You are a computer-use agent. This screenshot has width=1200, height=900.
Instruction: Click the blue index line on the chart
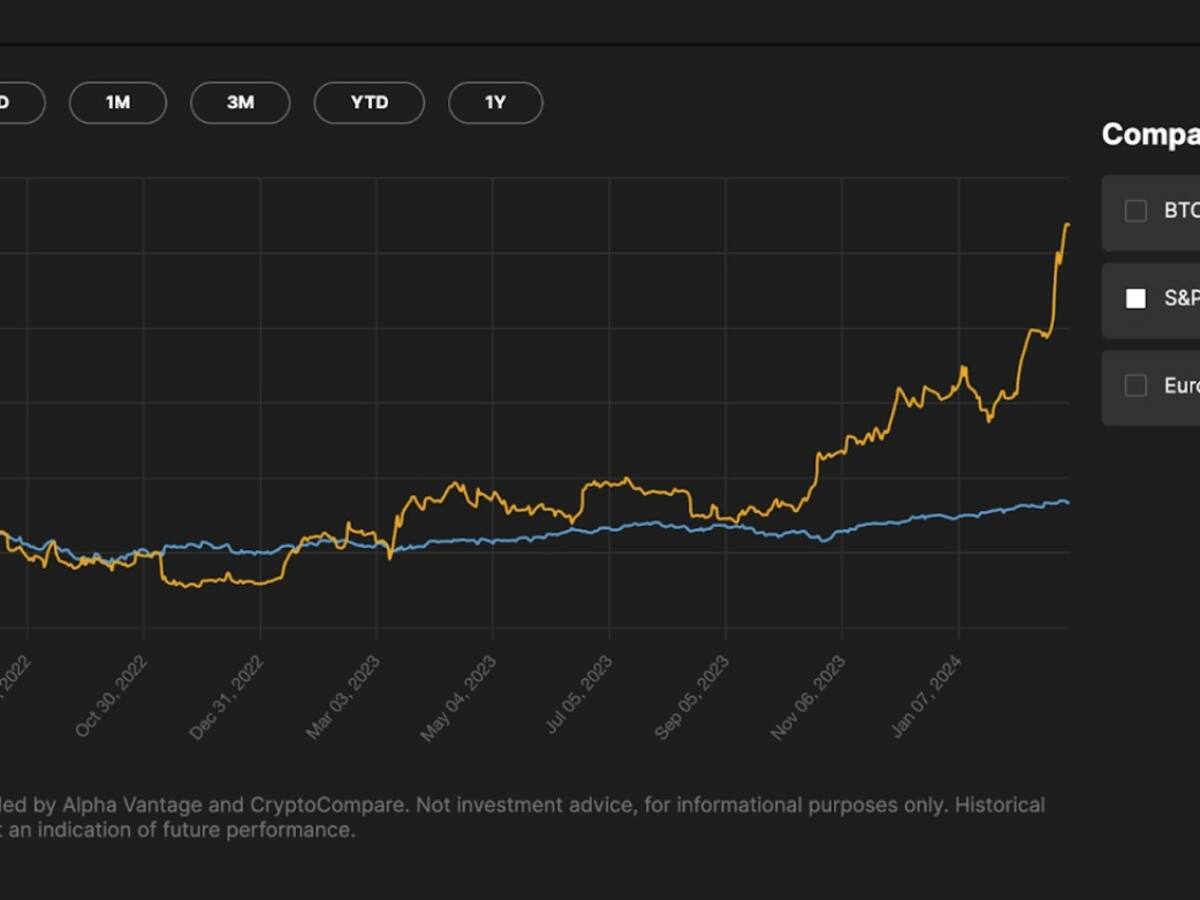pyautogui.click(x=700, y=524)
